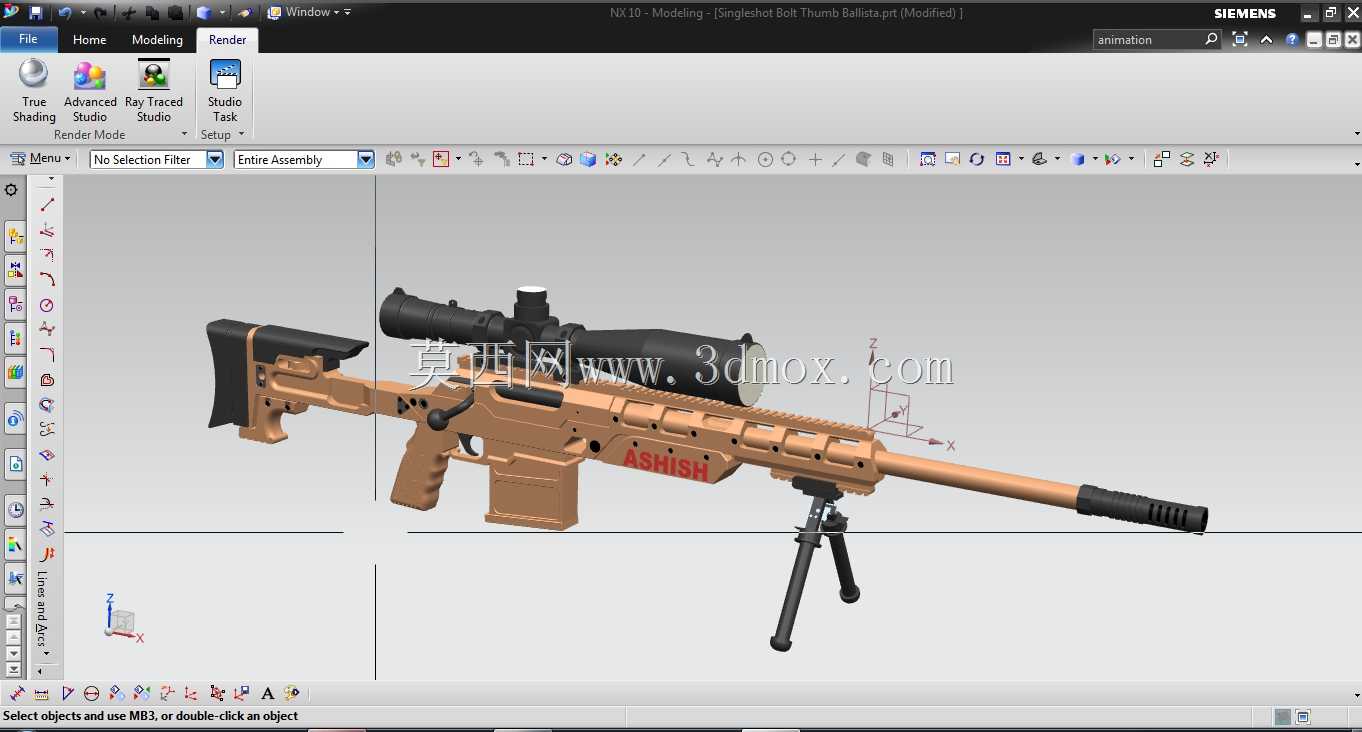Save the part with the floppy disk icon
The image size is (1362, 732).
36,13
